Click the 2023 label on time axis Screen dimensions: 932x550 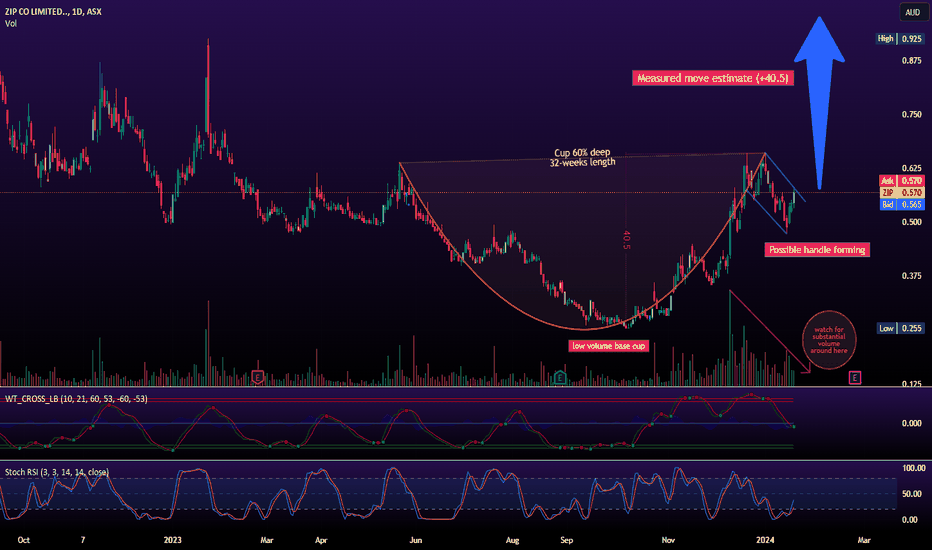[x=172, y=540]
